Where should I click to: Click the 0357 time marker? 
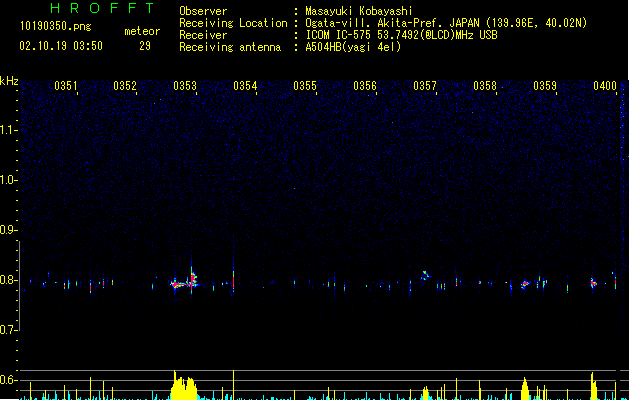[425, 86]
